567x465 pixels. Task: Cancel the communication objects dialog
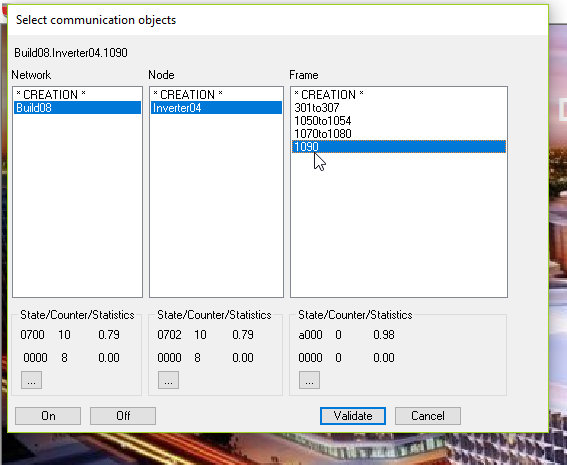(428, 416)
